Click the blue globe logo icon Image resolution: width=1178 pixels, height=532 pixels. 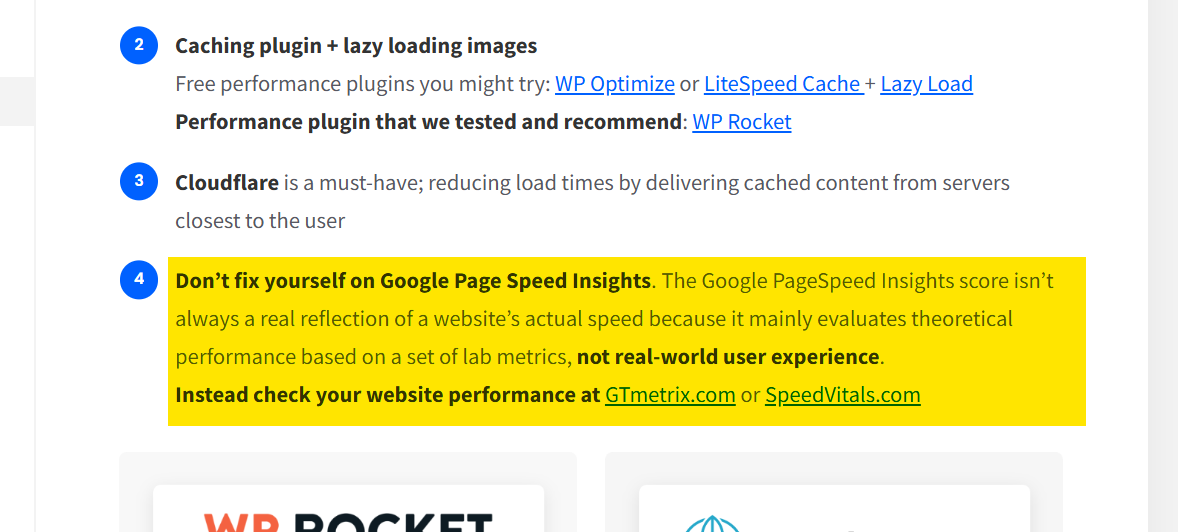[x=713, y=524]
